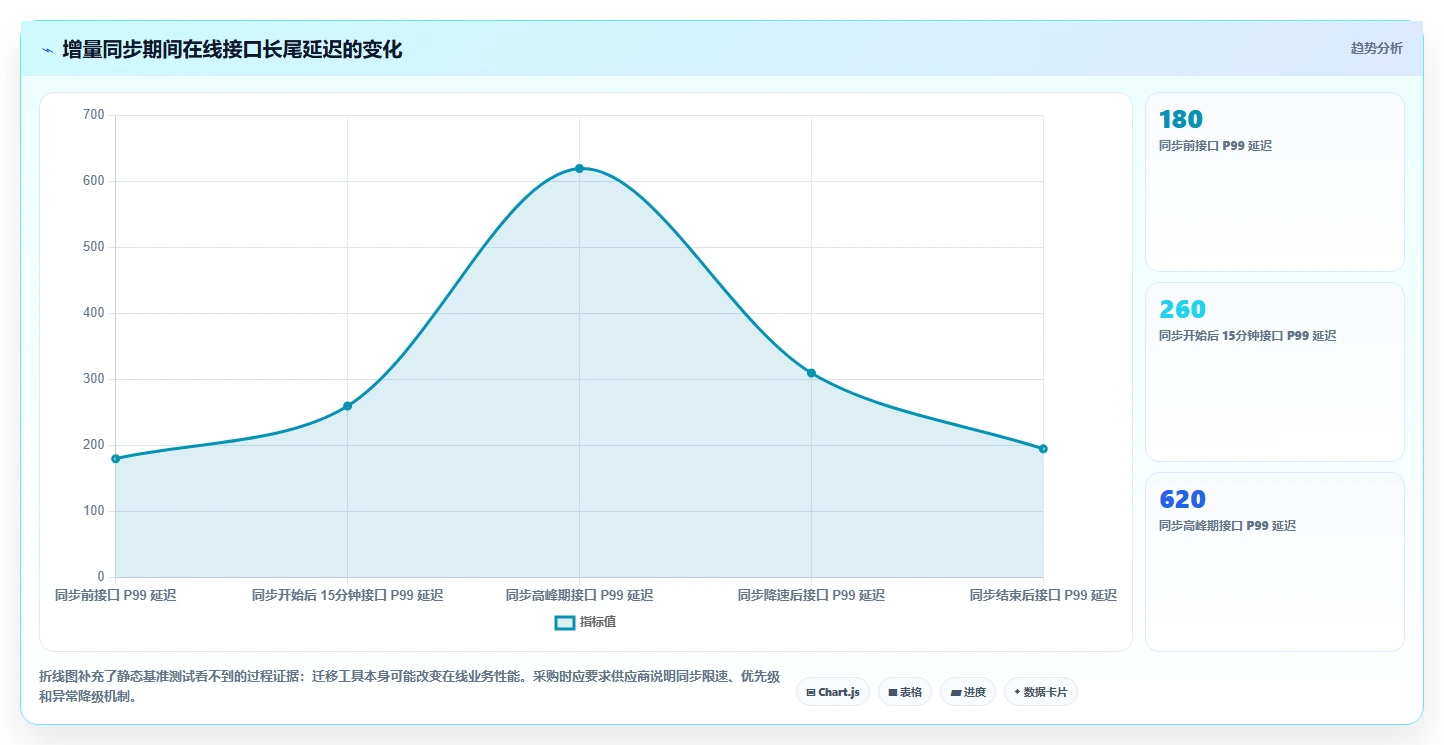This screenshot has width=1444, height=745.
Task: Click the y-axis value 700
Action: [94, 115]
